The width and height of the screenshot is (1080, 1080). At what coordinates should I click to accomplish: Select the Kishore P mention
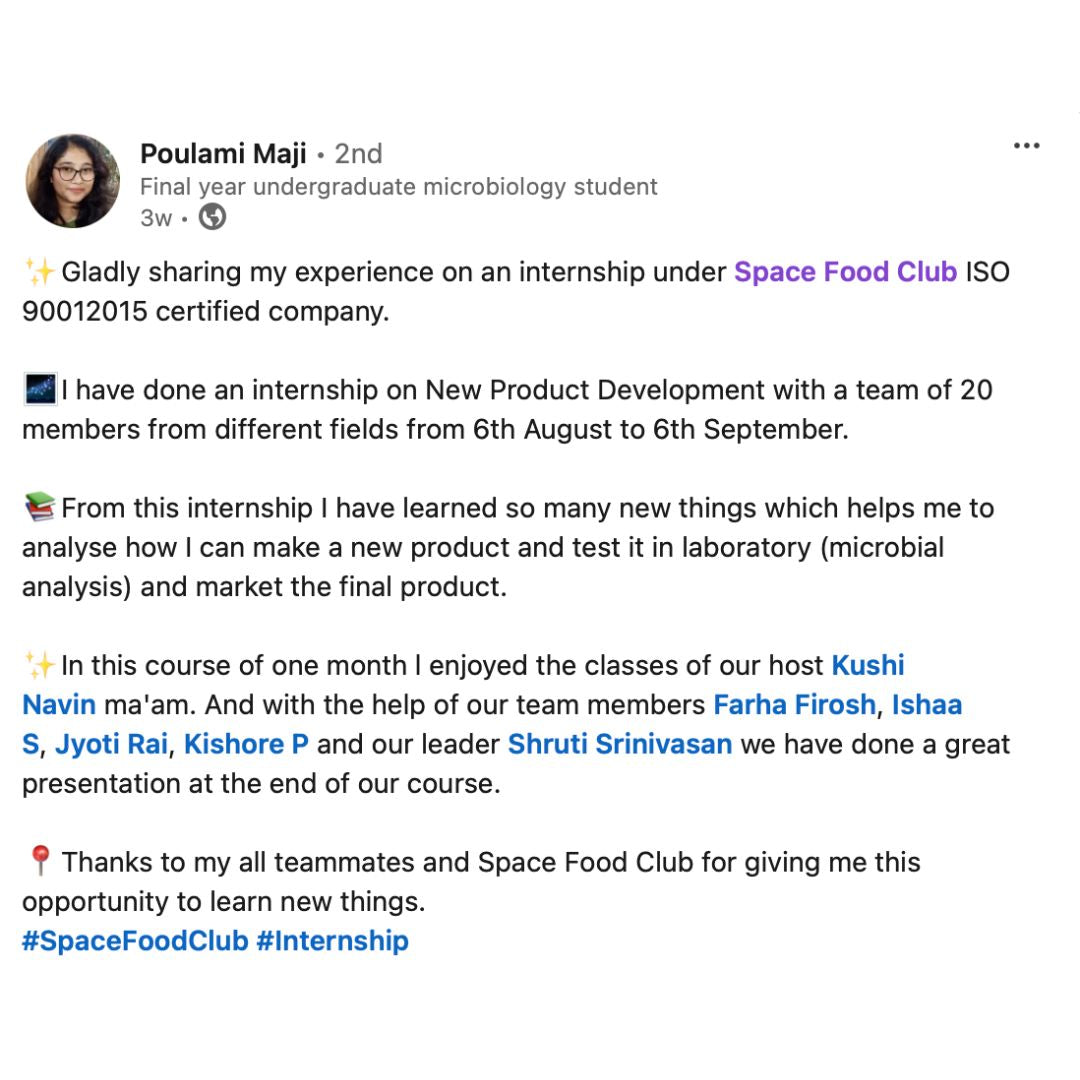pos(246,744)
